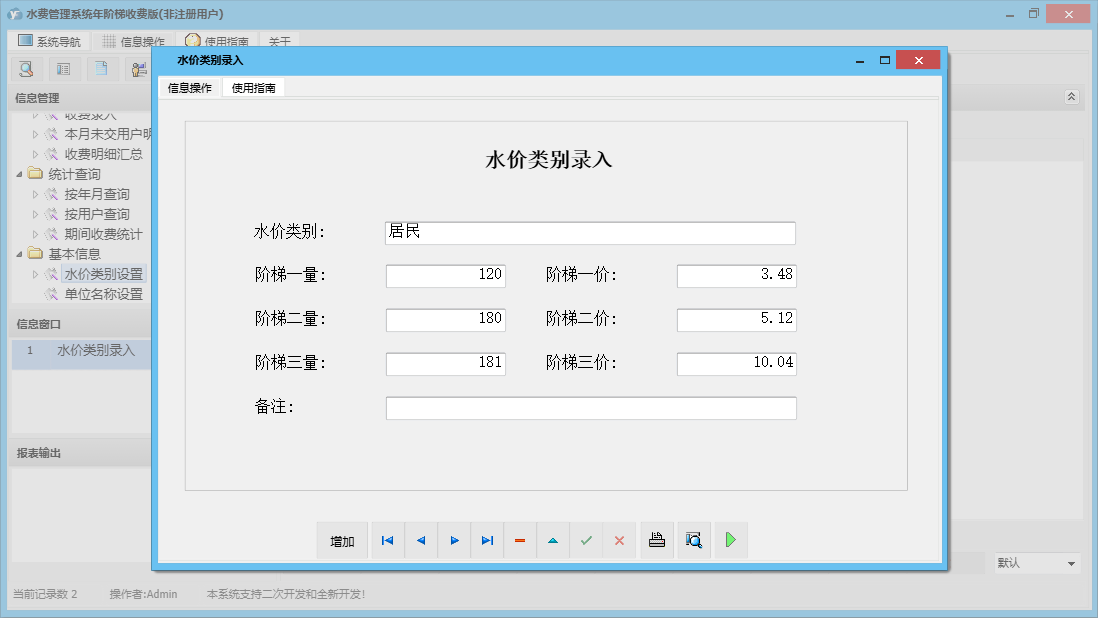The image size is (1098, 618).
Task: Collapse the 基本信息 folder node
Action: click(x=19, y=254)
